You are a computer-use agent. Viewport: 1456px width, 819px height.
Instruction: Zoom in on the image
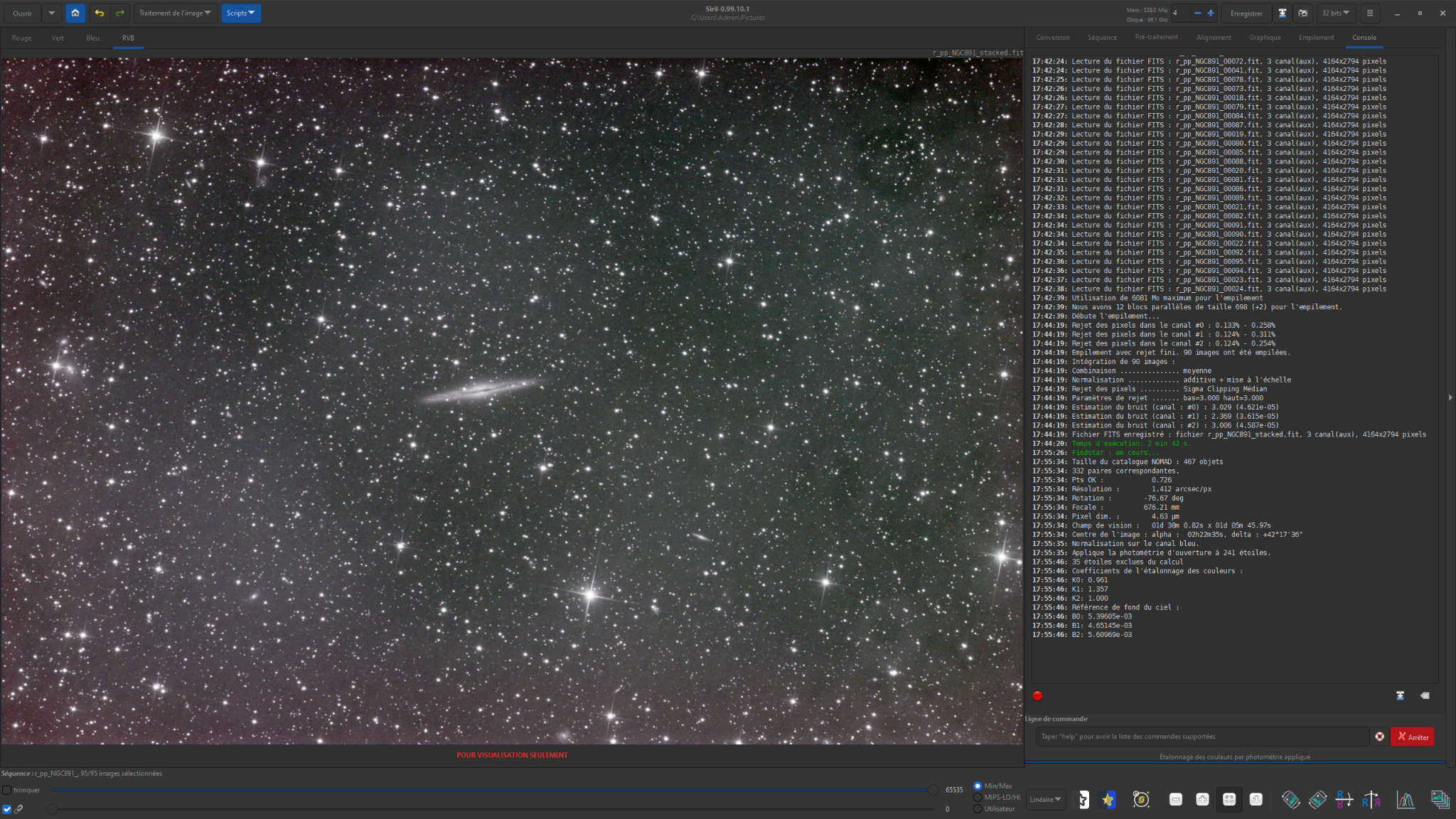[x=1202, y=800]
